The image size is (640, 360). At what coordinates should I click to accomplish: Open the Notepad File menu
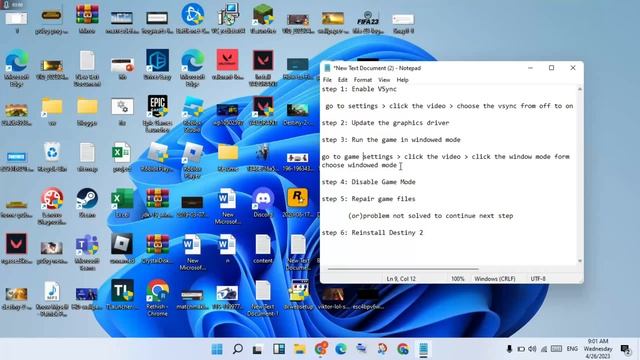coord(327,80)
